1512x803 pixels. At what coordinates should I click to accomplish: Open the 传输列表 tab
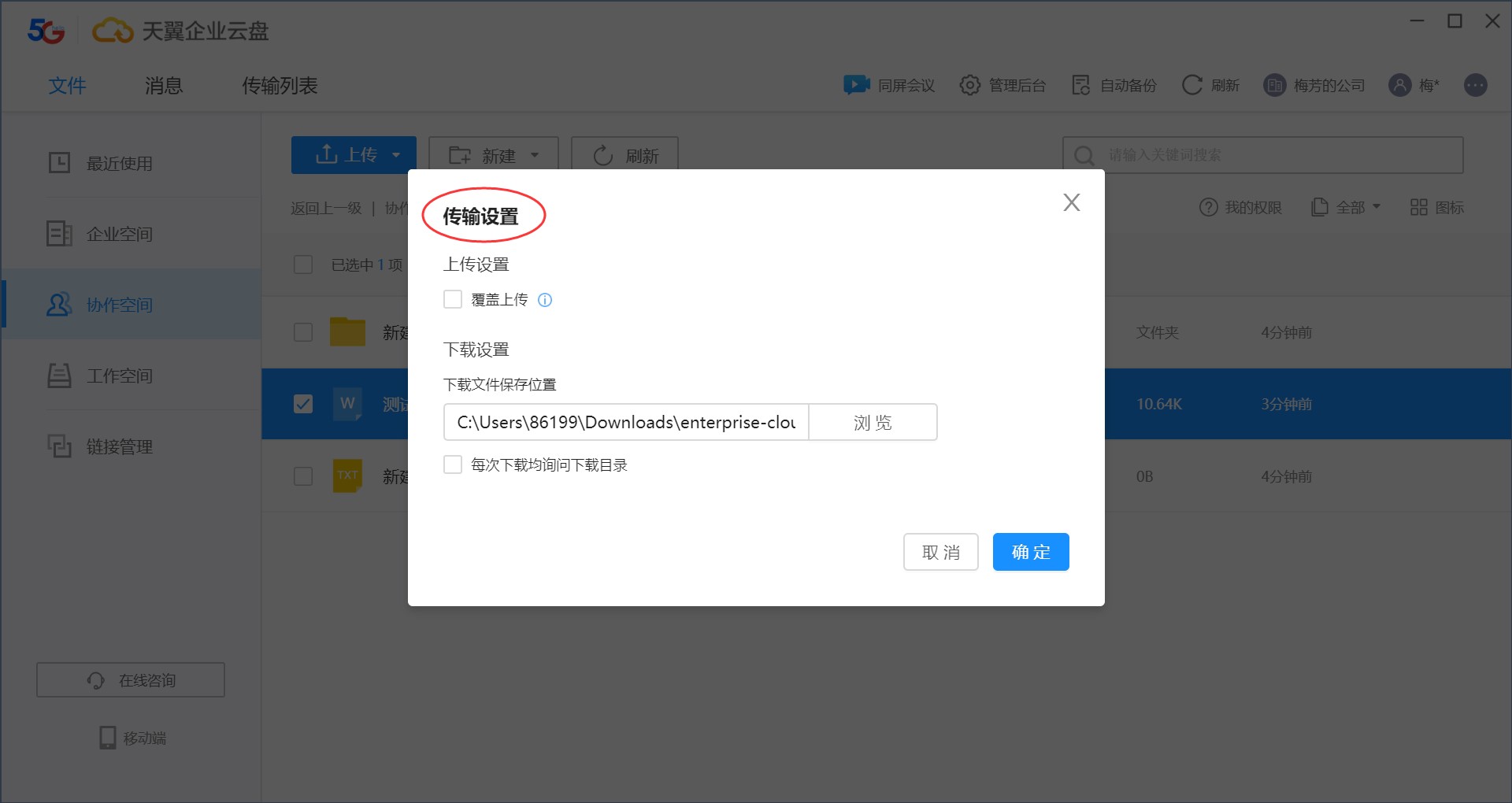click(x=280, y=85)
